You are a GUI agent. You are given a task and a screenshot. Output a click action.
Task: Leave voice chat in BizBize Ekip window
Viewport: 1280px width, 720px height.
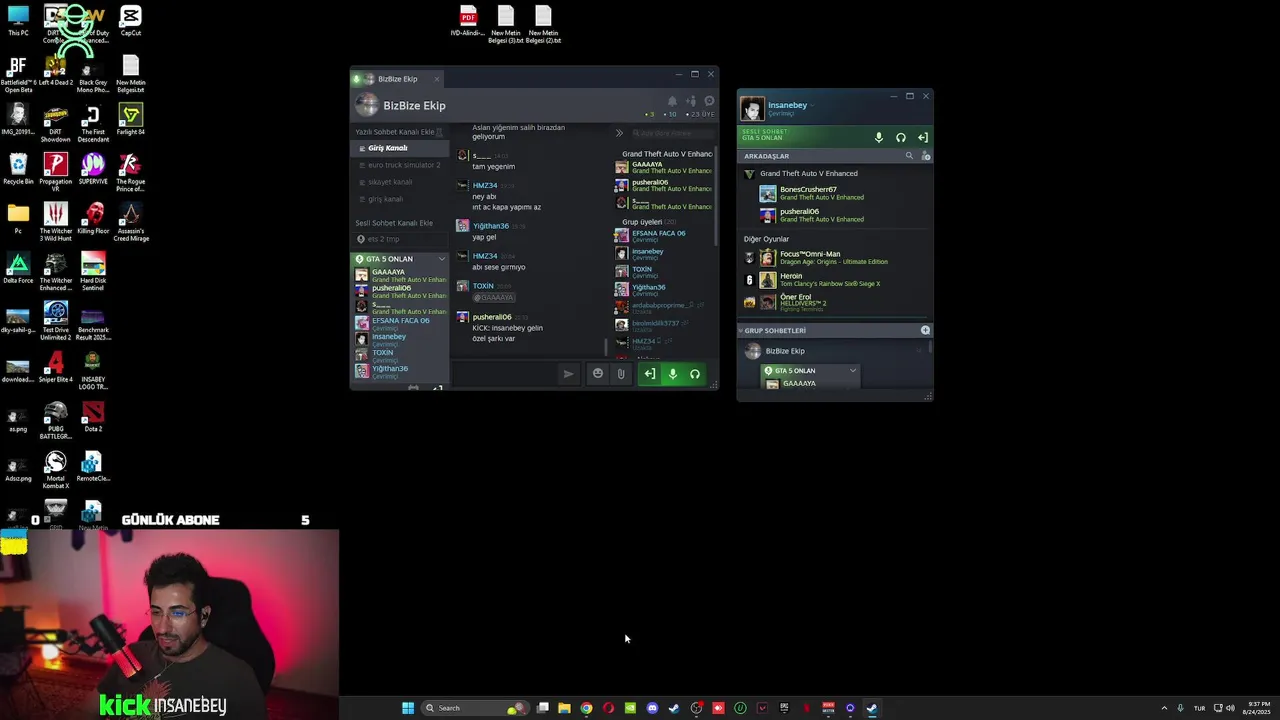pos(650,374)
